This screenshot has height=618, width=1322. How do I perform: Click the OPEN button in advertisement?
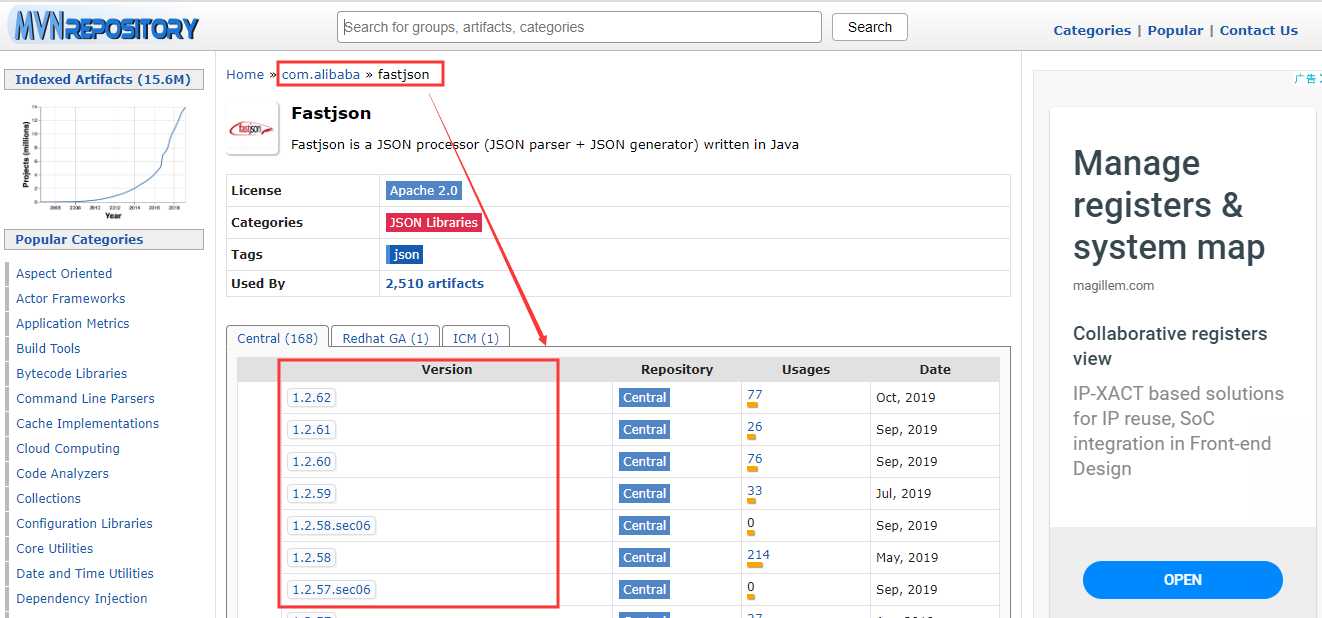click(1182, 580)
